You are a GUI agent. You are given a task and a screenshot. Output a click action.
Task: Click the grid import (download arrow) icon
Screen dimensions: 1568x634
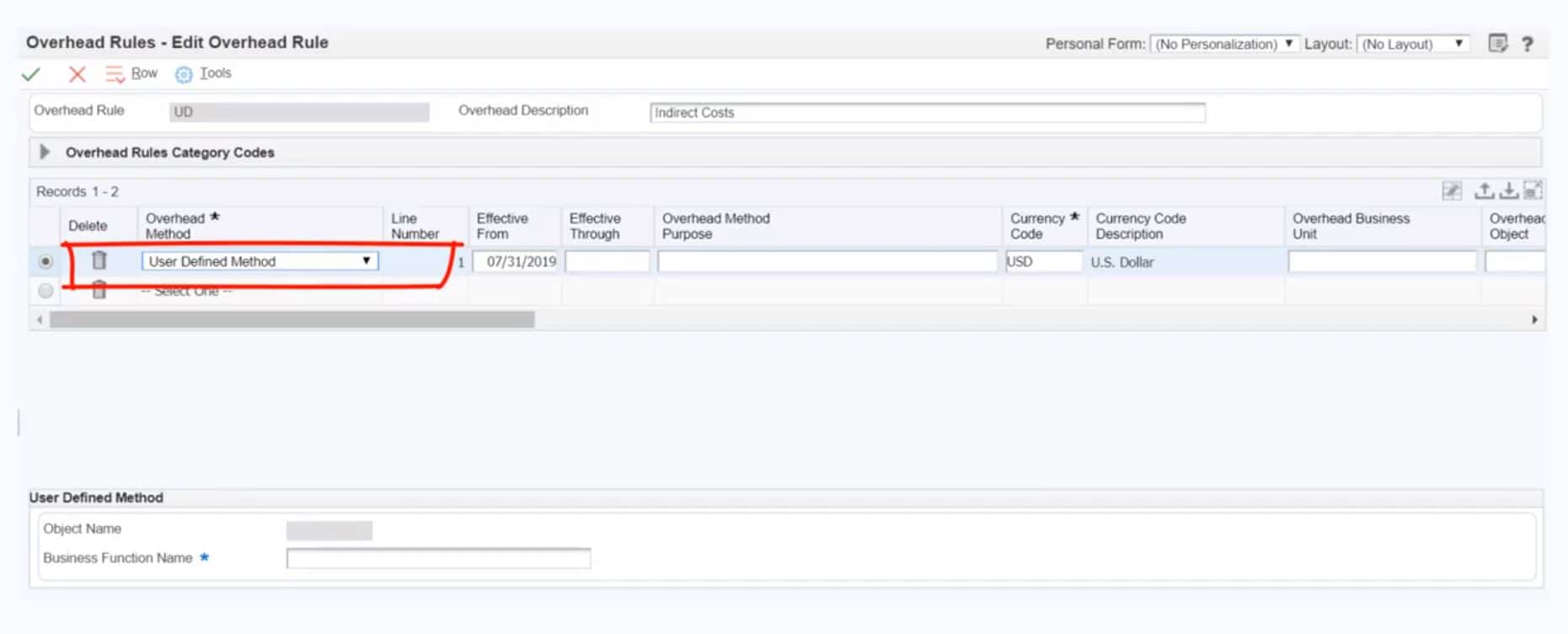click(x=1508, y=191)
